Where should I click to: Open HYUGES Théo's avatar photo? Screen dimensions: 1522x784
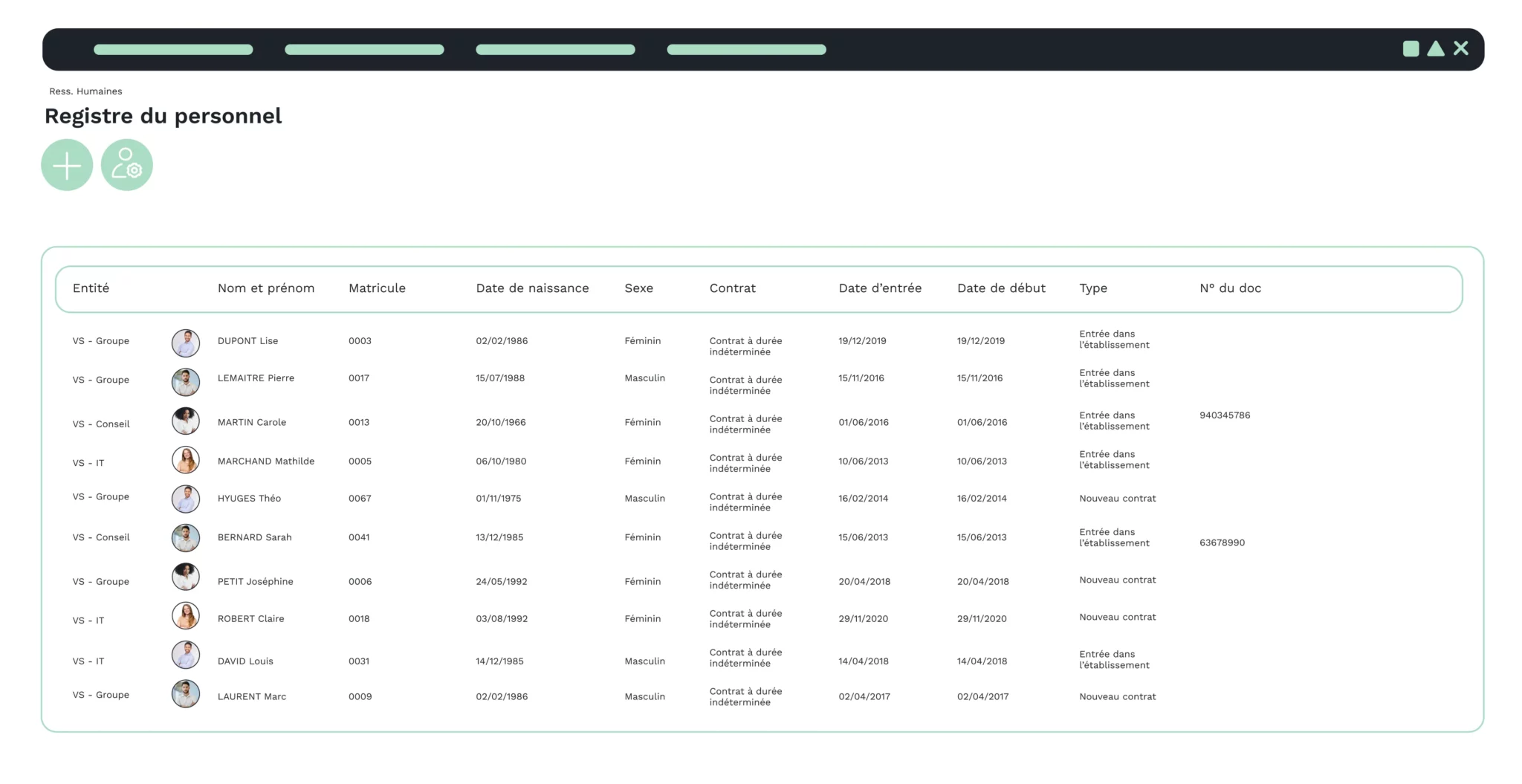tap(186, 499)
